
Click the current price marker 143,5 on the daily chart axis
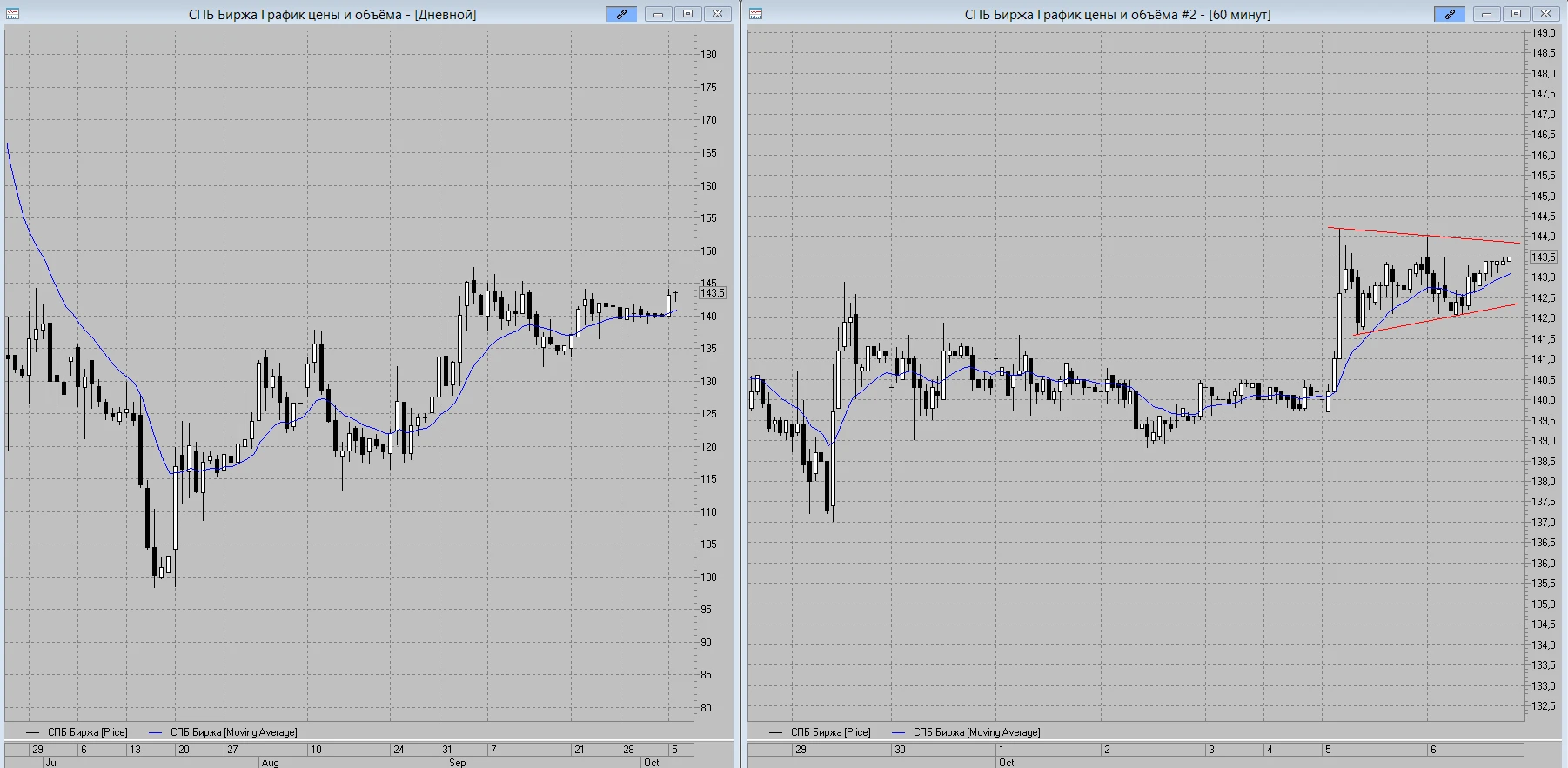(713, 293)
